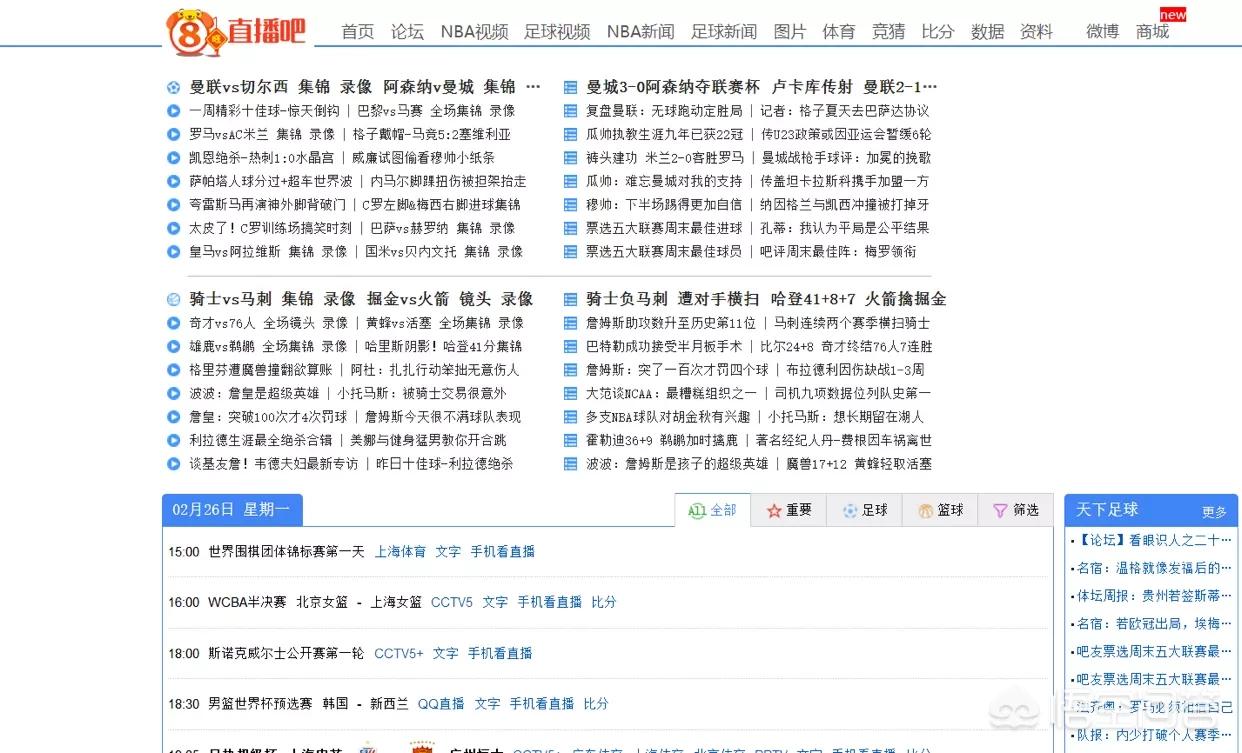Click play icon beside 太皮了！C罗训练场
This screenshot has height=753, width=1242.
click(x=174, y=228)
